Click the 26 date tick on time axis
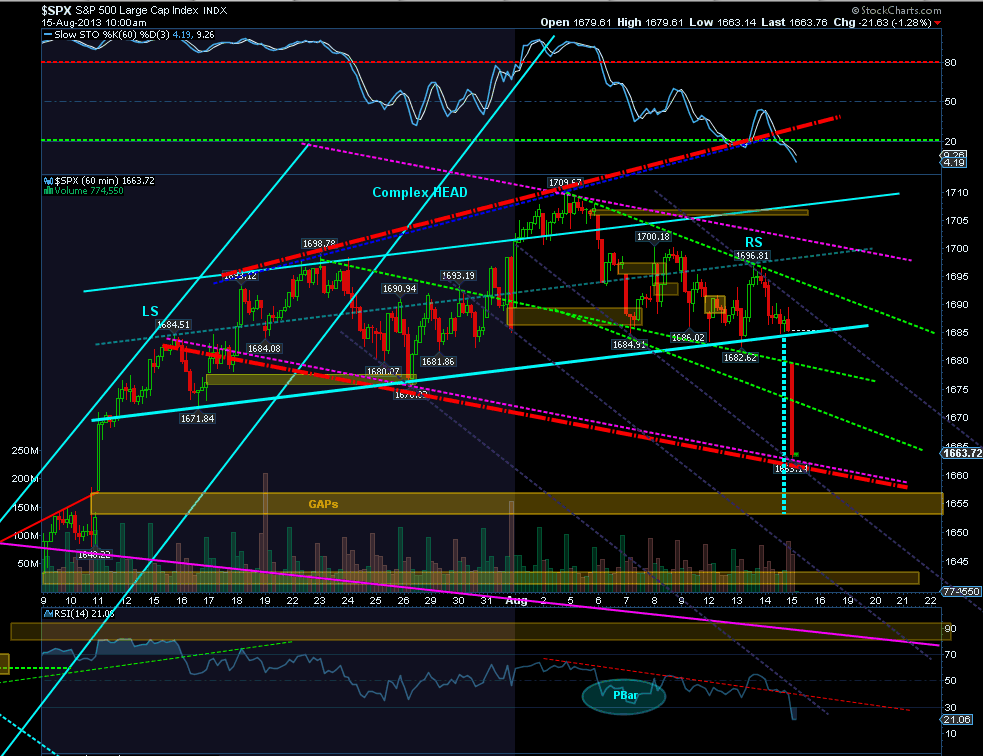 403,601
